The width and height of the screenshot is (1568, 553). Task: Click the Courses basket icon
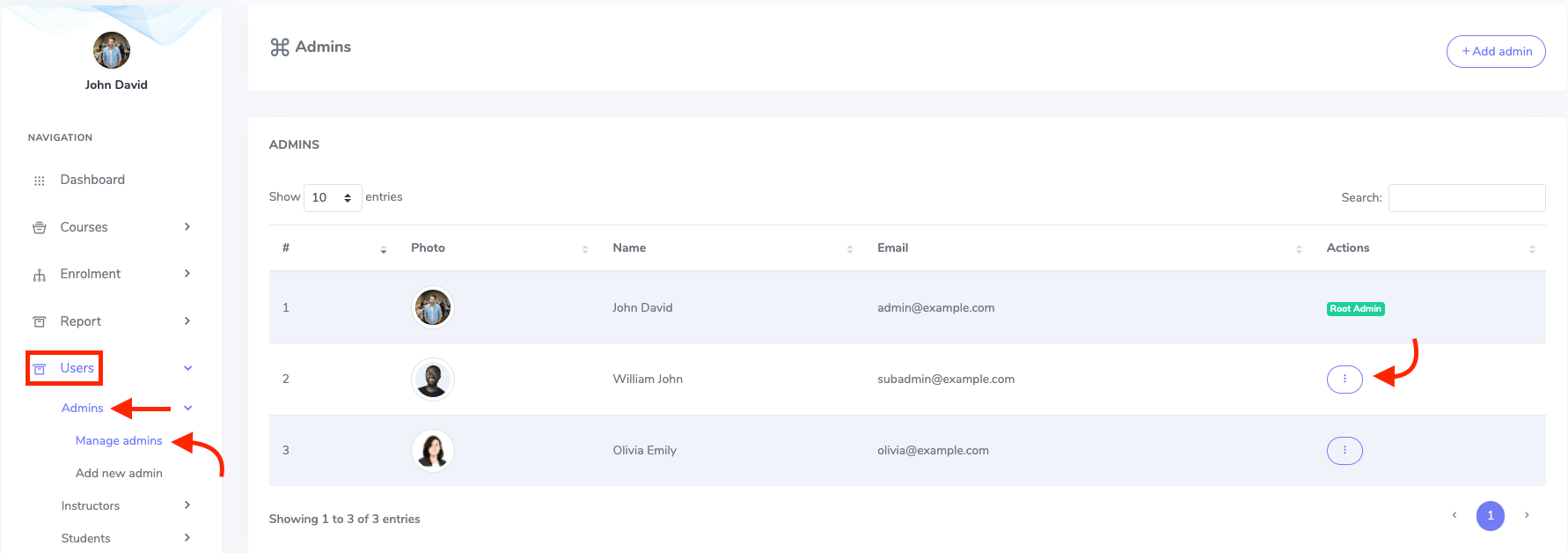click(x=39, y=227)
